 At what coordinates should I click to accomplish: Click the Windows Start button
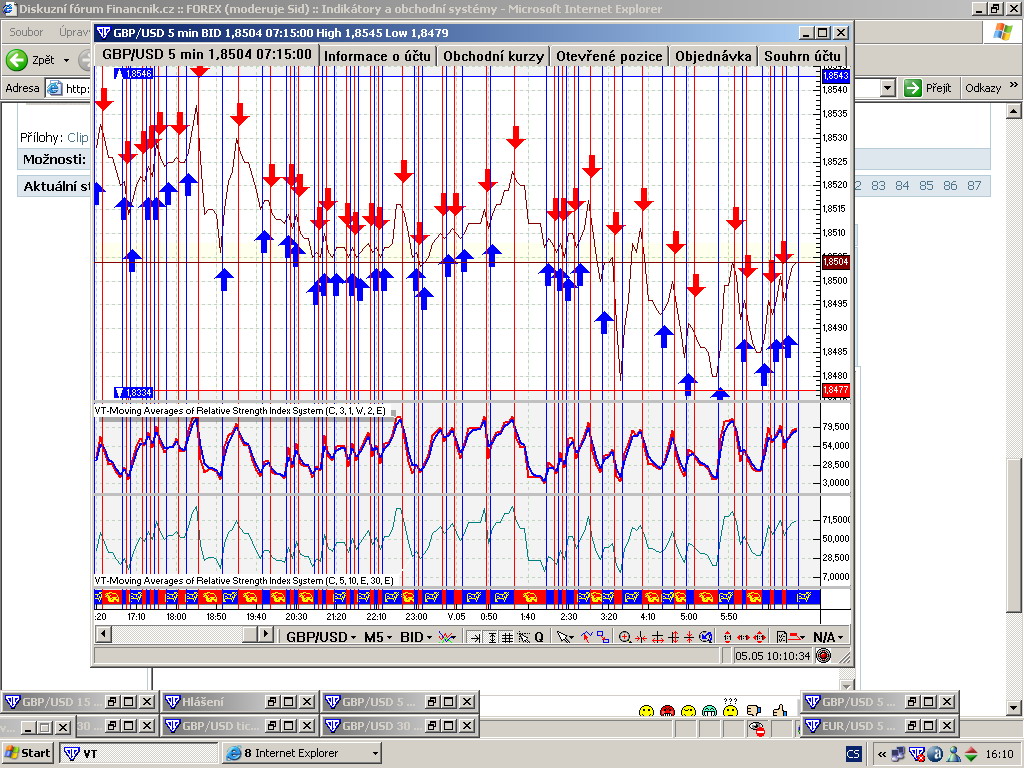click(28, 753)
